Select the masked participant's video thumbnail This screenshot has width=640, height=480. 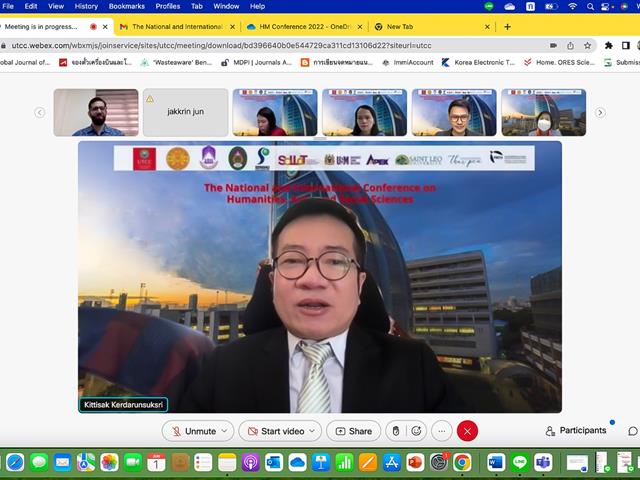(544, 112)
